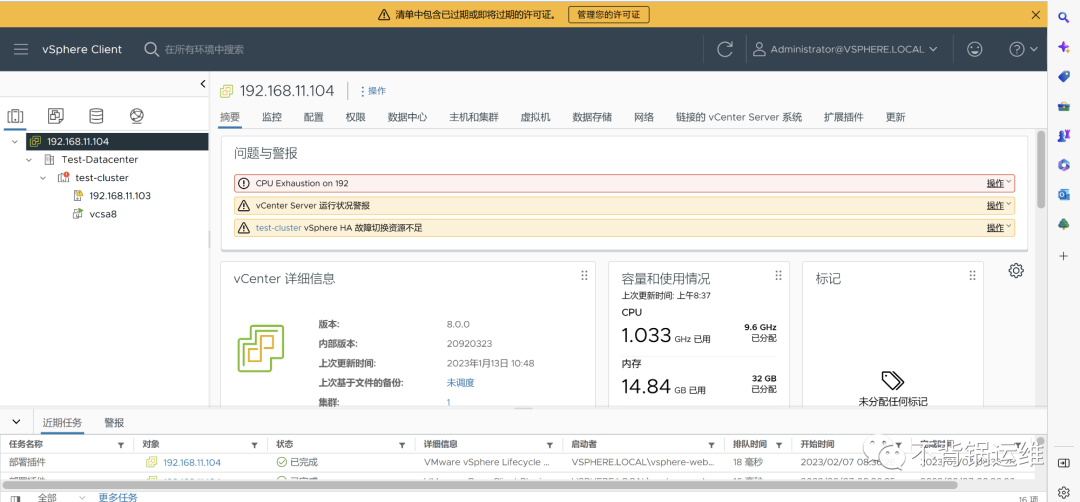Click the main pane vertical scrollbar
Viewport: 1080px width, 502px height.
click(x=1041, y=169)
